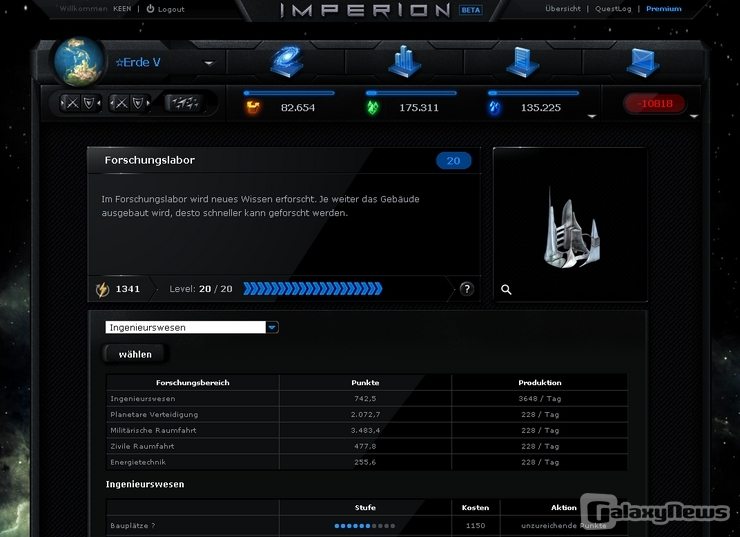Click the Logout link

pyautogui.click(x=165, y=9)
